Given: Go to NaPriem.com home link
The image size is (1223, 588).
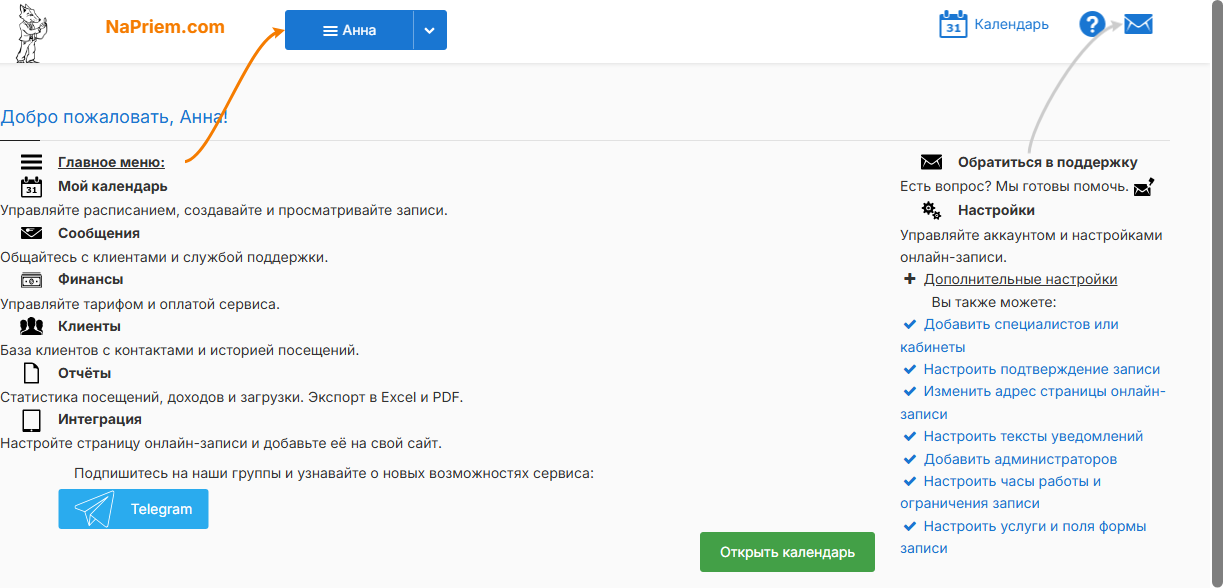Looking at the screenshot, I should point(165,27).
